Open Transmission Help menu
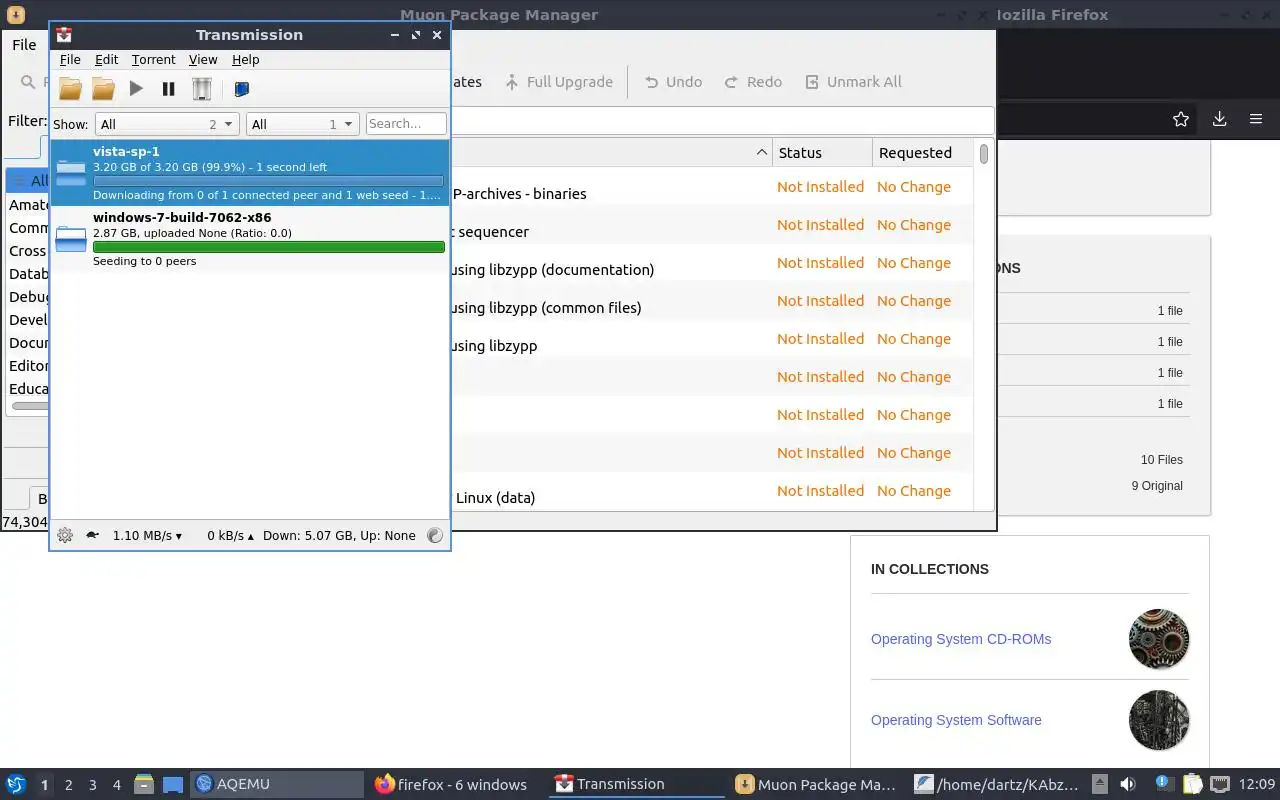 [x=245, y=60]
